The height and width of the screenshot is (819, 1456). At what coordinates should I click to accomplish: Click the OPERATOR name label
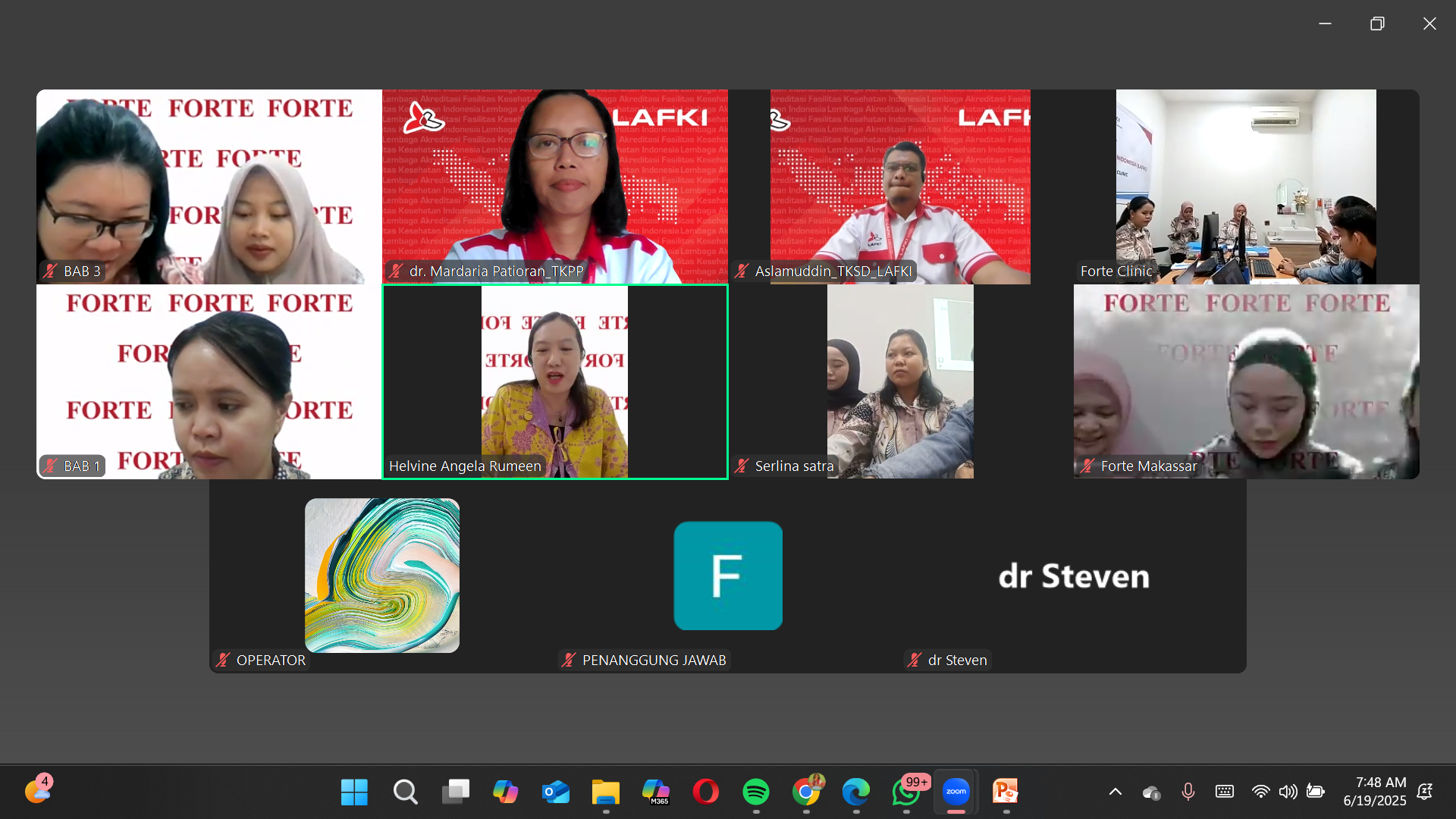(271, 661)
